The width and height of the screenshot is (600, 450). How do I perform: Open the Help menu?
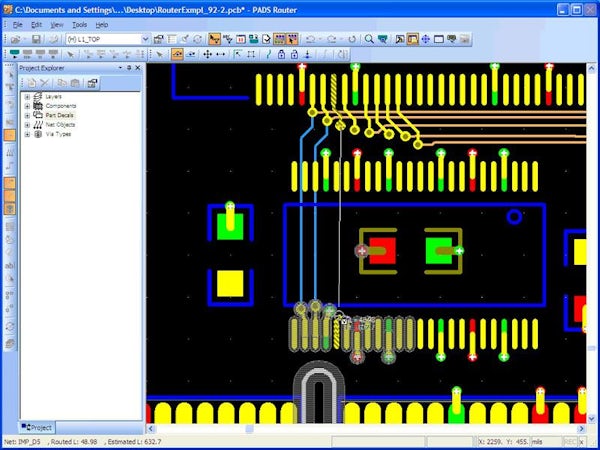point(102,25)
